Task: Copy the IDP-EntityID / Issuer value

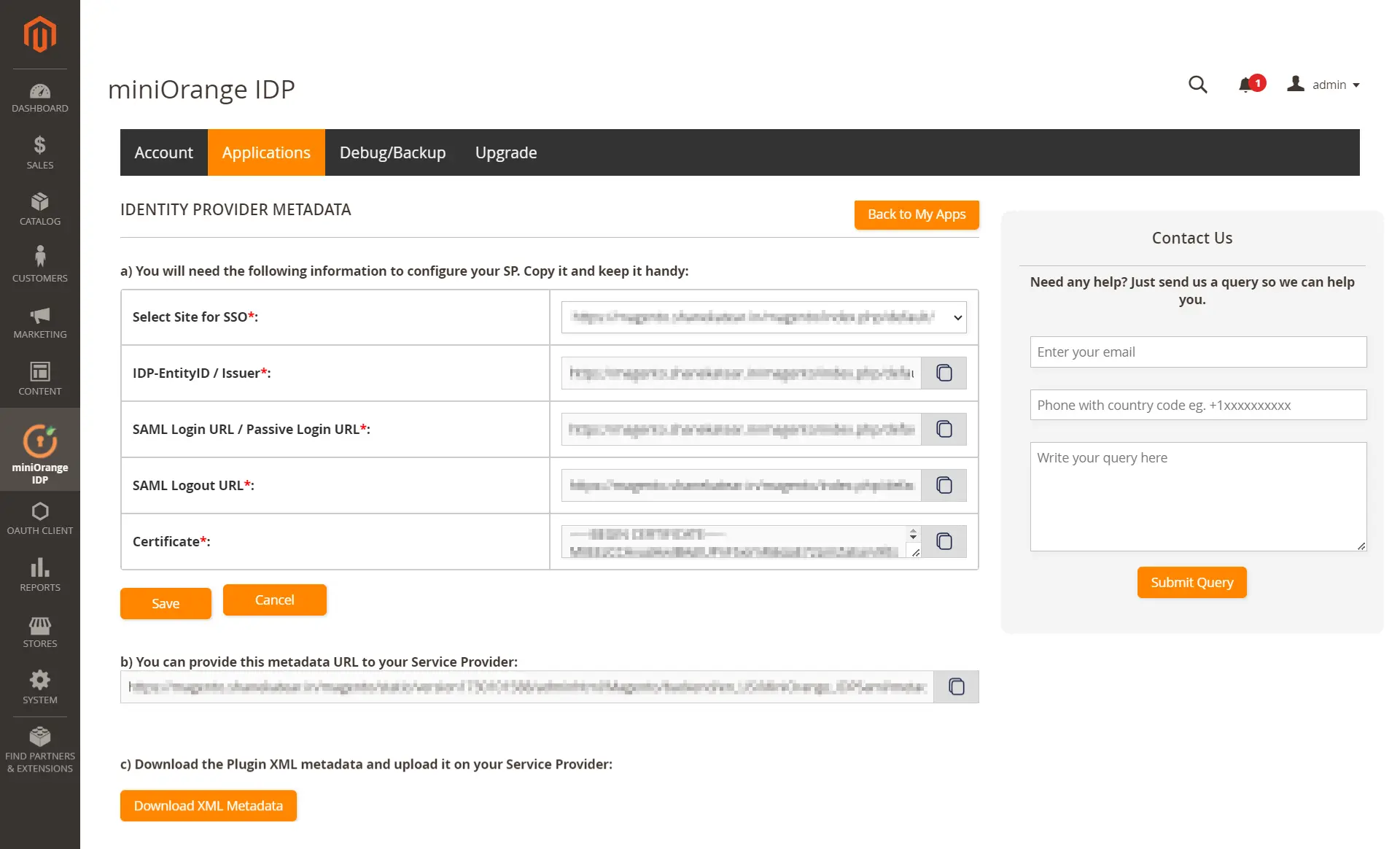Action: (944, 373)
